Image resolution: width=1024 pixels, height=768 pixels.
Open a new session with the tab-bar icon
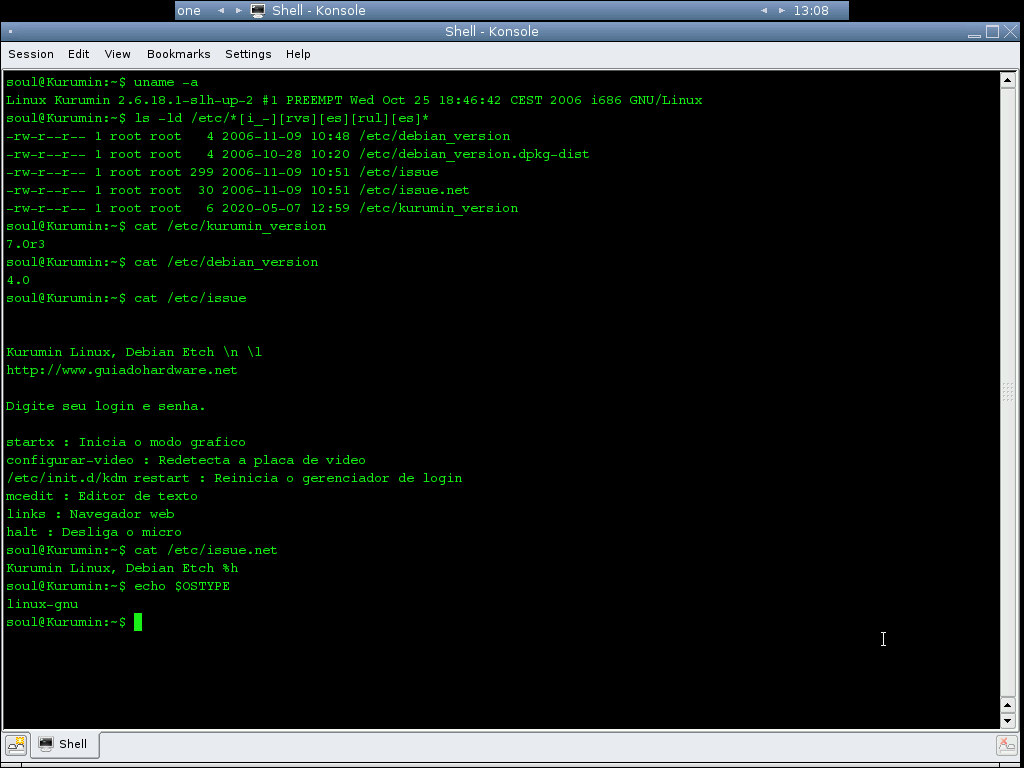[x=16, y=744]
